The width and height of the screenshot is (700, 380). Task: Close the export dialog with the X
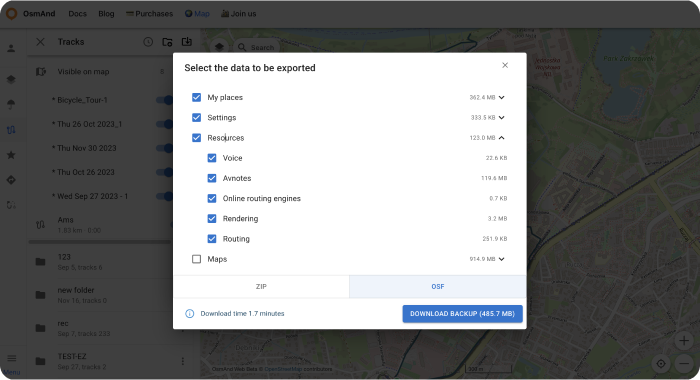click(505, 65)
